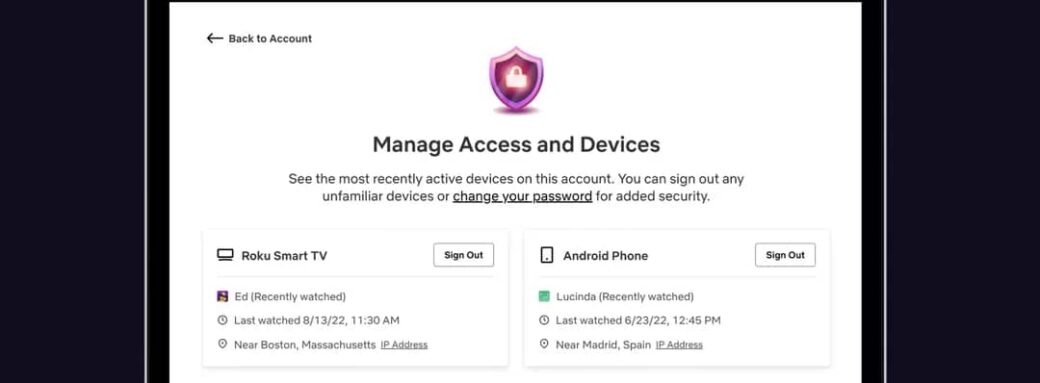Click Ed's profile avatar
Image resolution: width=1040 pixels, height=383 pixels.
[x=223, y=297]
